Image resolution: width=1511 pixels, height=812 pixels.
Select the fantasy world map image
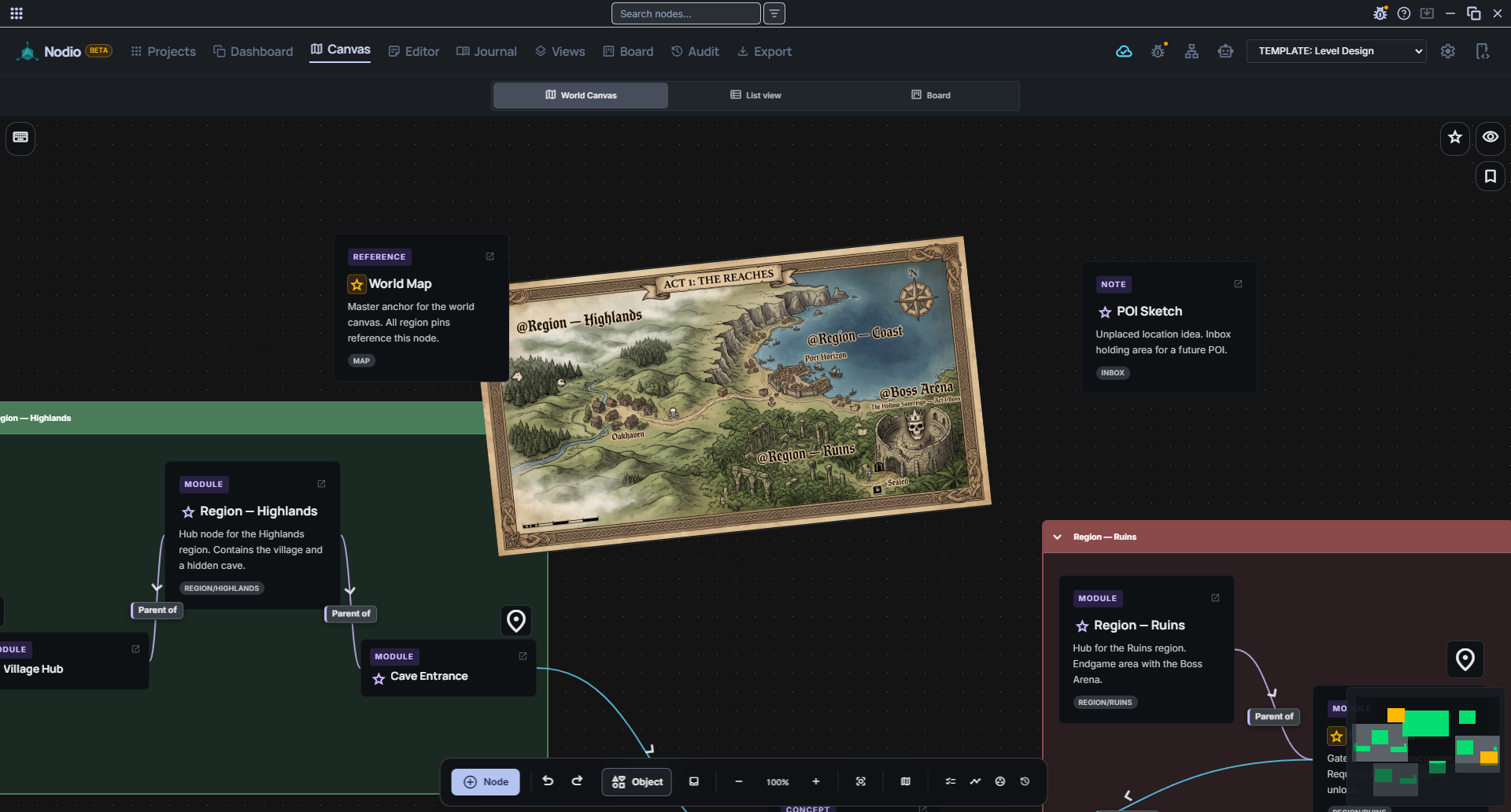[736, 396]
